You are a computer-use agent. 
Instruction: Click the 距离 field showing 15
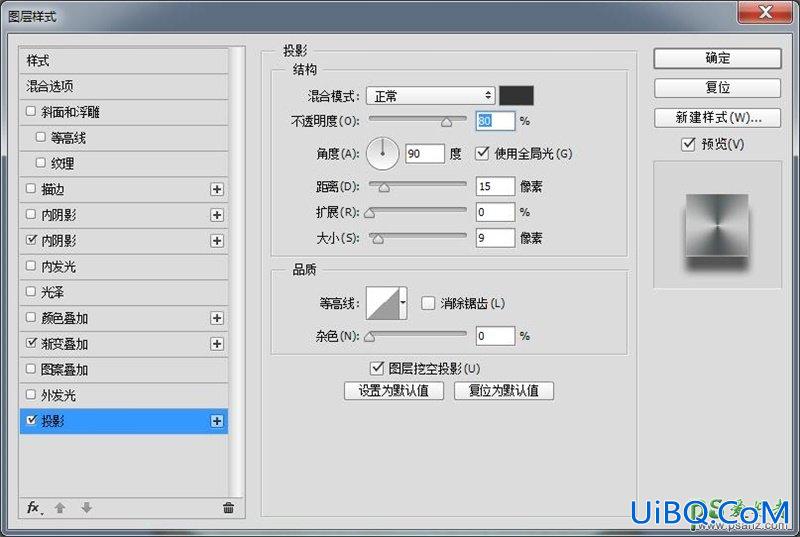(495, 186)
